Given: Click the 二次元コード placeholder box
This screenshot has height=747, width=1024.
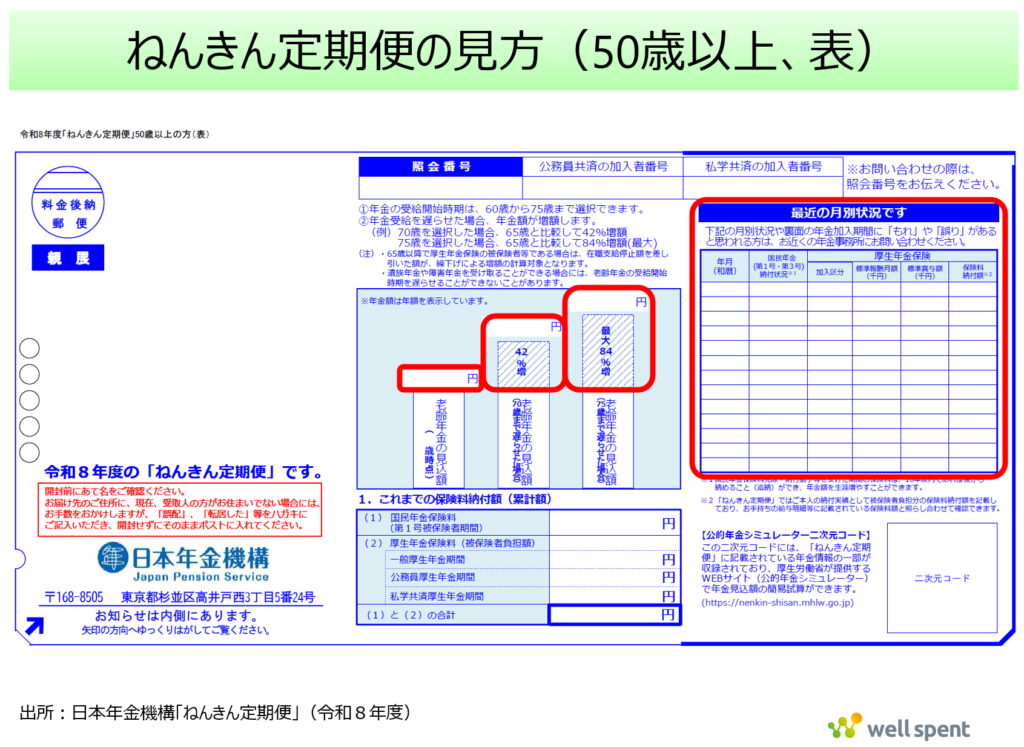Looking at the screenshot, I should [x=942, y=577].
